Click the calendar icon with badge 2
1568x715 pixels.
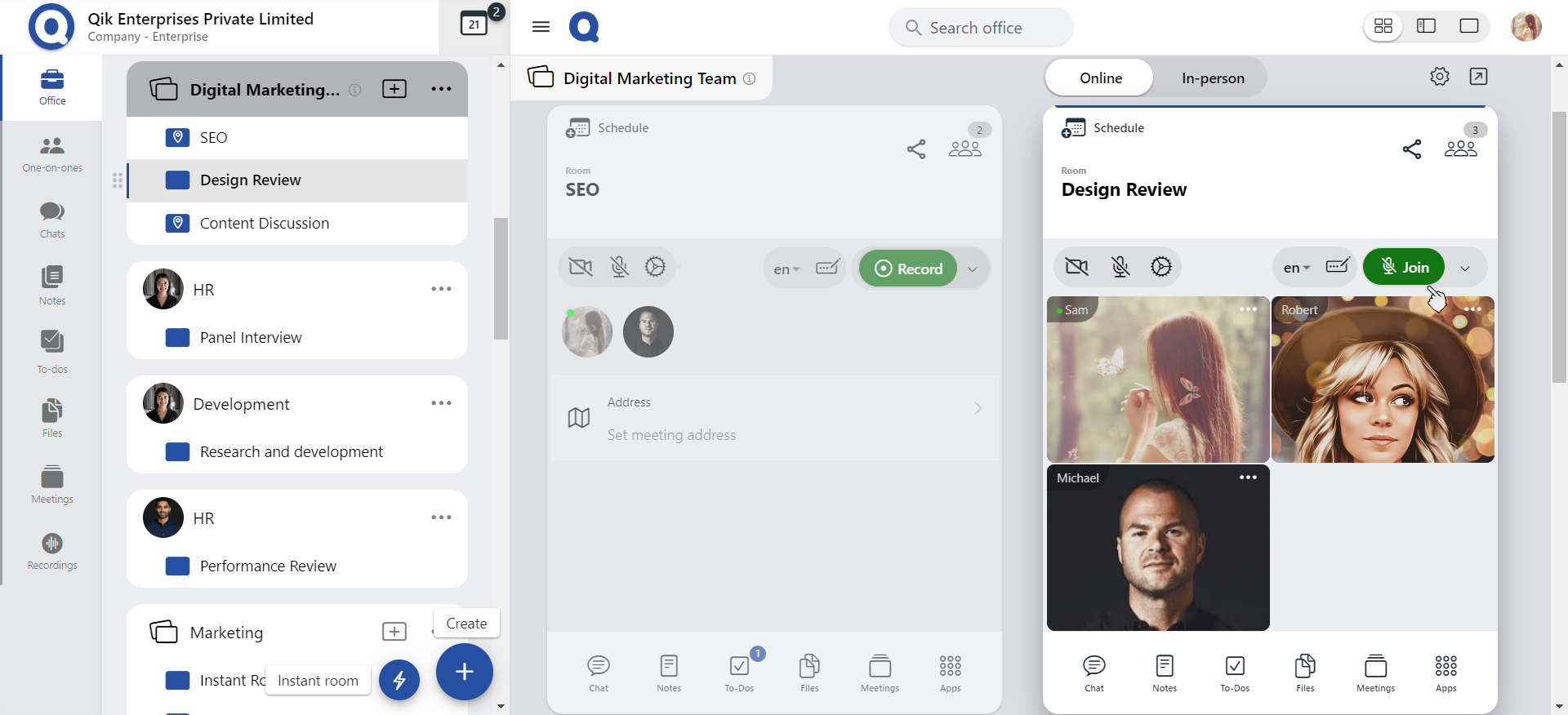[474, 24]
